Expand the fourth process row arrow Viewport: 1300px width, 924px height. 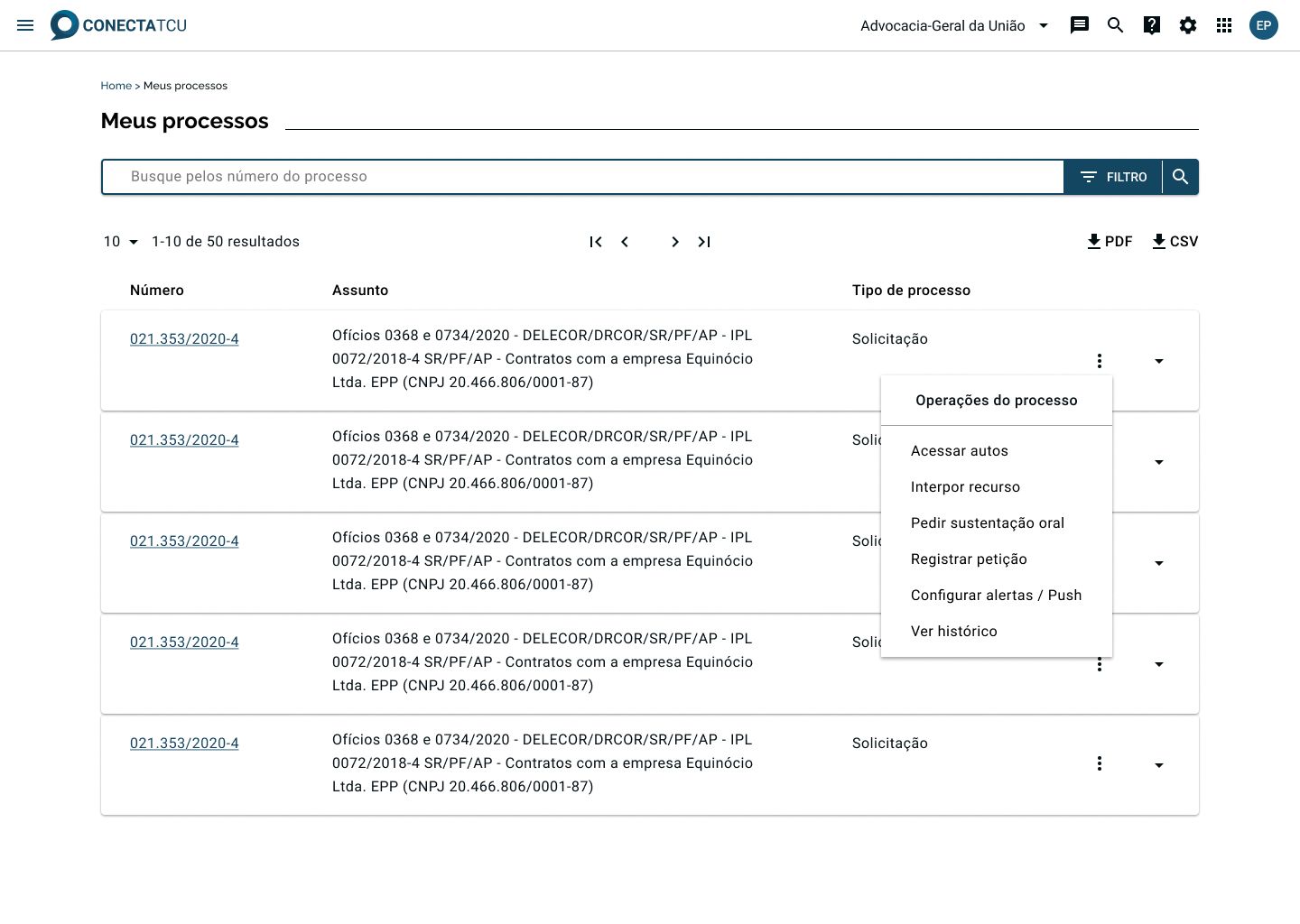[1159, 664]
